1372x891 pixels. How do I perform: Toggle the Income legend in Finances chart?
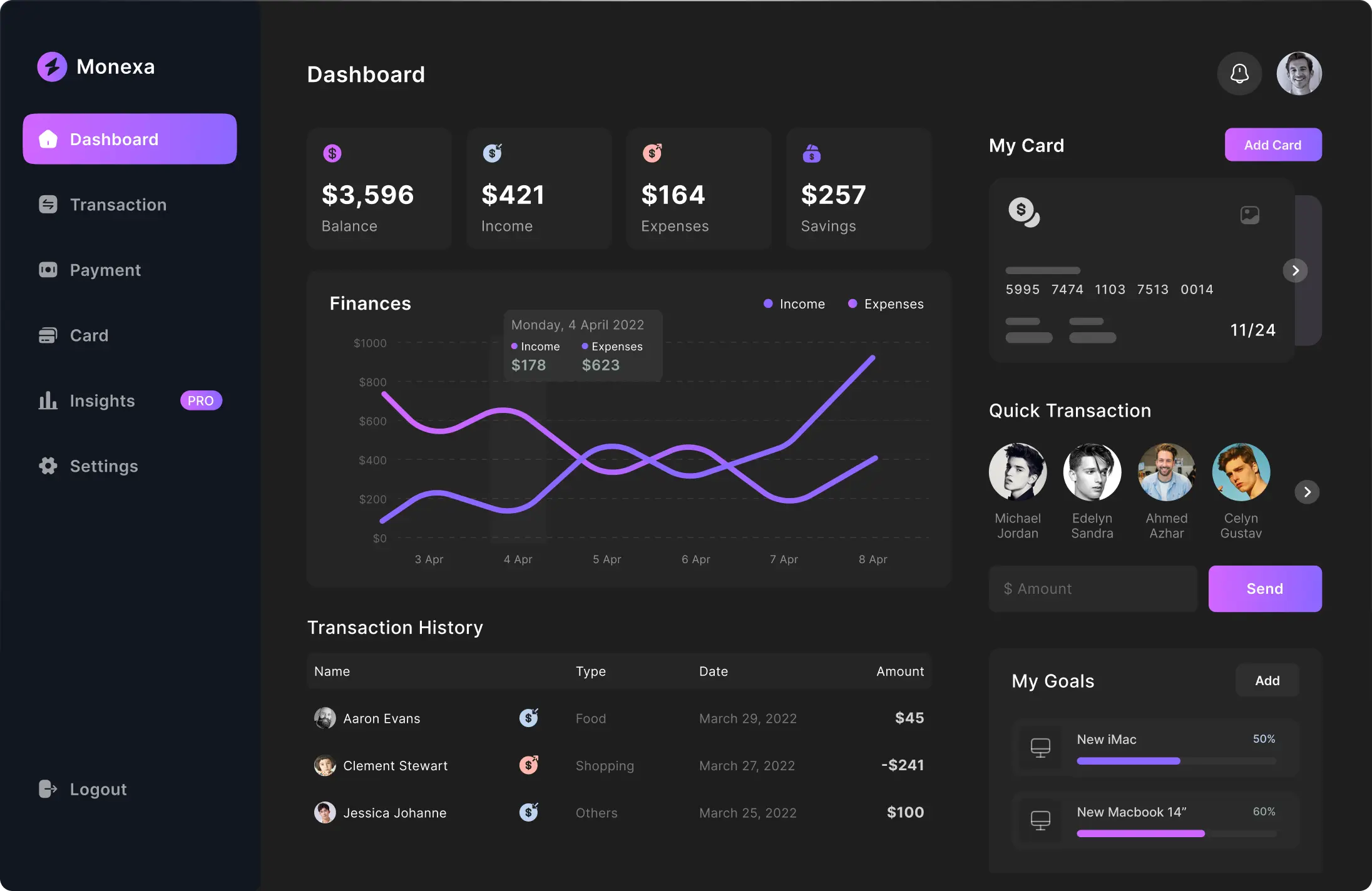pos(794,304)
